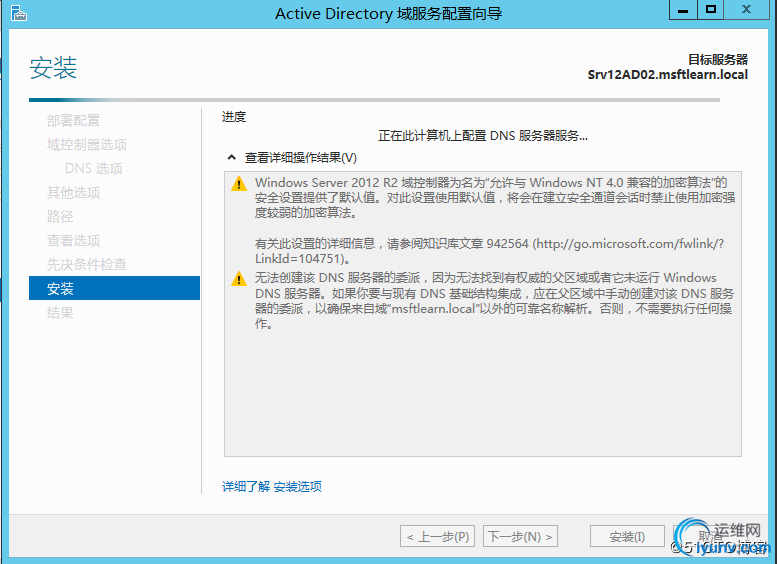
Task: Click status text 正在此计算机上配置 DNS 服务器服务...
Action: coord(483,136)
